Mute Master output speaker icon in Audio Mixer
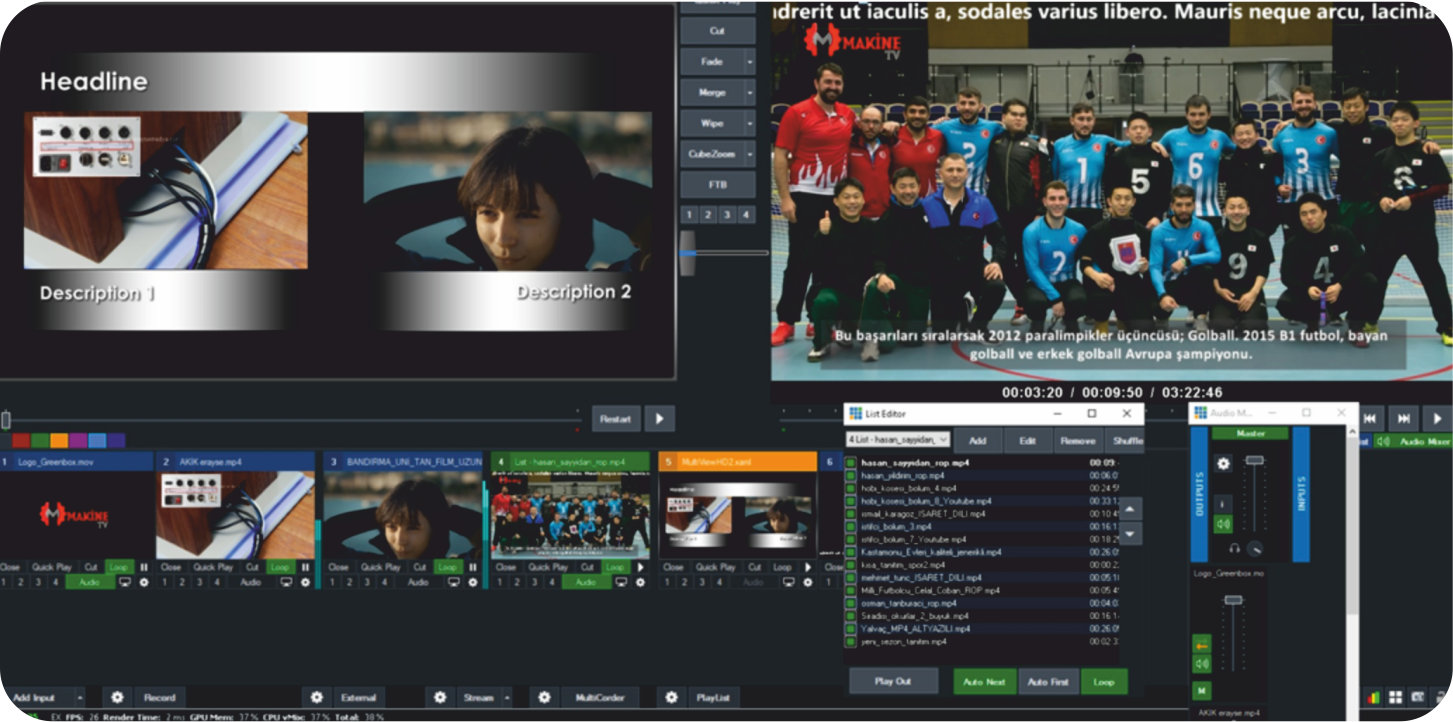This screenshot has width=1453, height=722. coord(1223,524)
